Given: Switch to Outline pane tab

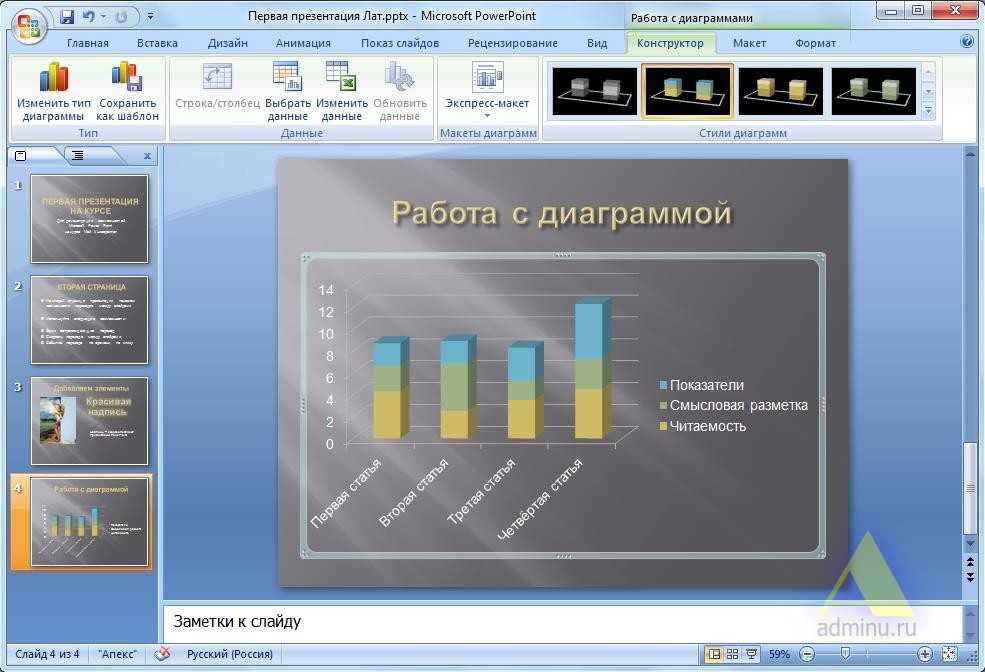Looking at the screenshot, I should [x=78, y=156].
